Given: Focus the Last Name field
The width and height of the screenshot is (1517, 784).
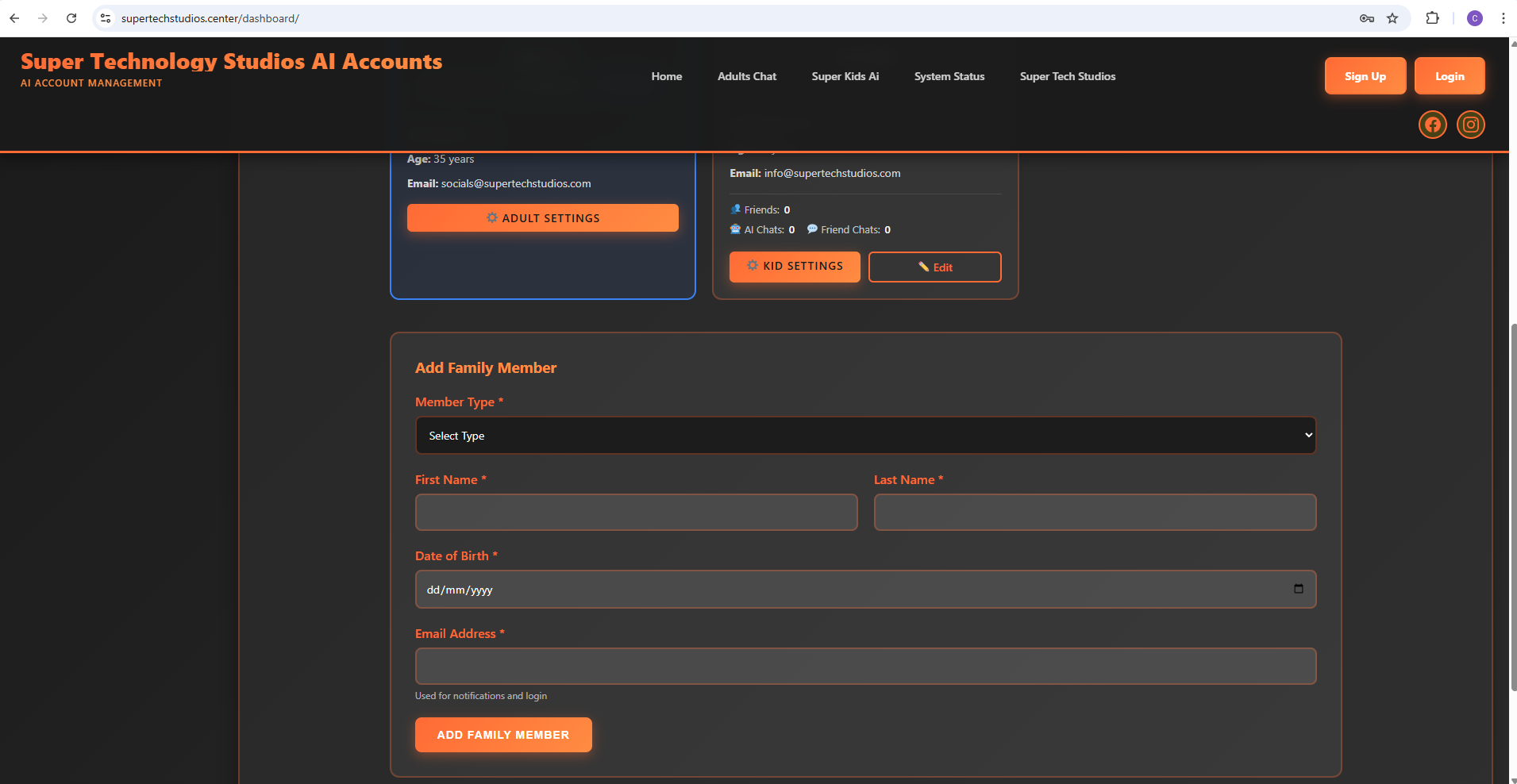Looking at the screenshot, I should click(x=1095, y=512).
